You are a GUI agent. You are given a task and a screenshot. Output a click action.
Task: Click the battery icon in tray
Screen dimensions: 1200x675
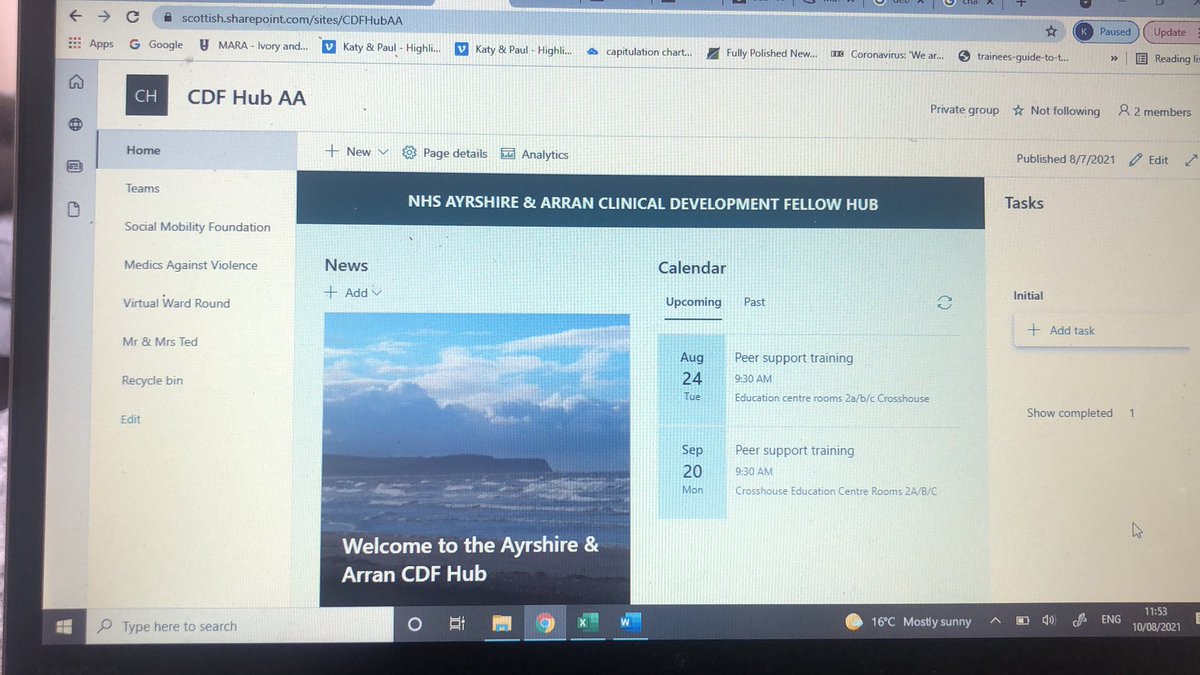click(x=1023, y=621)
